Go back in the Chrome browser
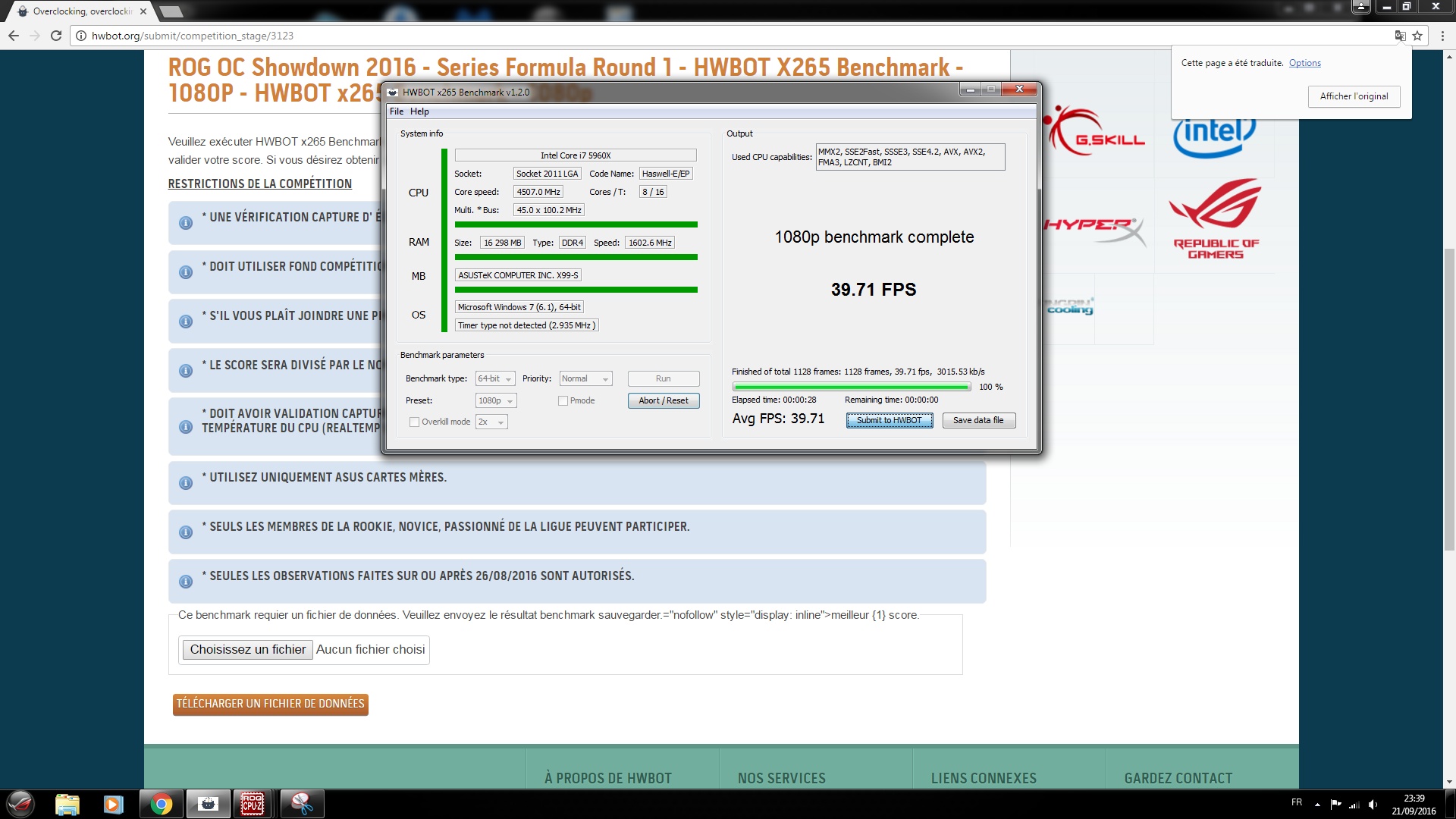Screen dimensions: 1456x819 coord(14,36)
